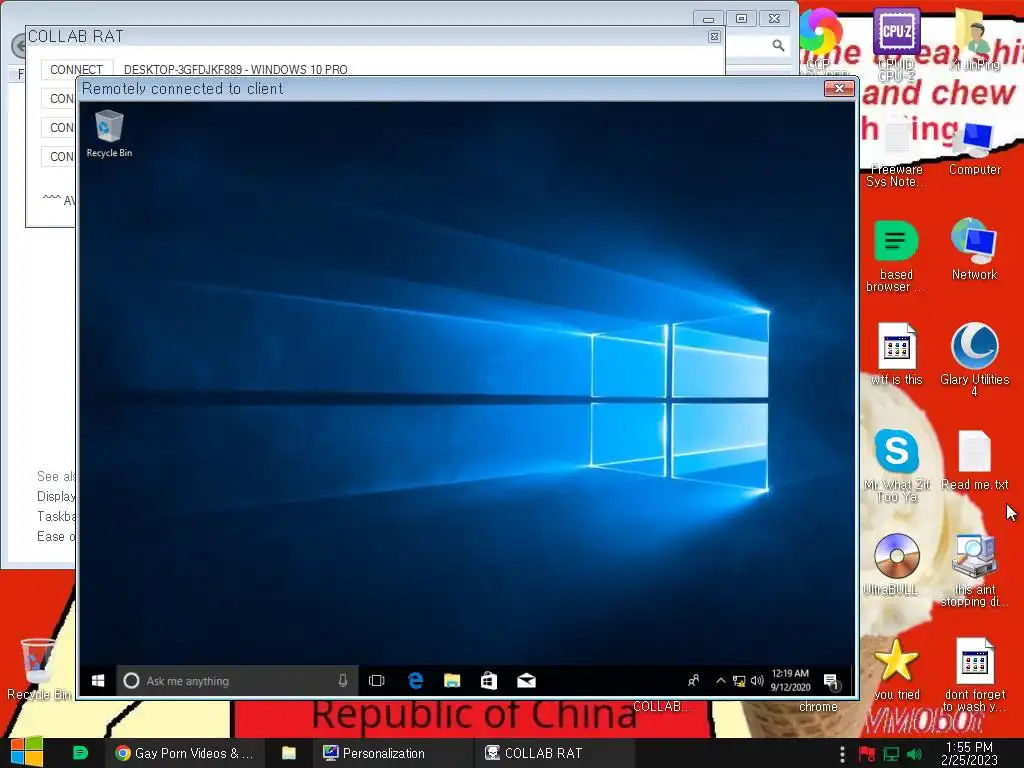Click the remote volume tray icon
Viewport: 1024px width, 768px height.
tap(757, 680)
